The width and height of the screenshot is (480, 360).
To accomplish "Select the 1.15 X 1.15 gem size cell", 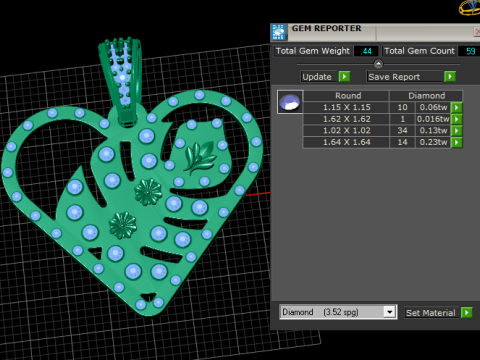I will pyautogui.click(x=346, y=107).
